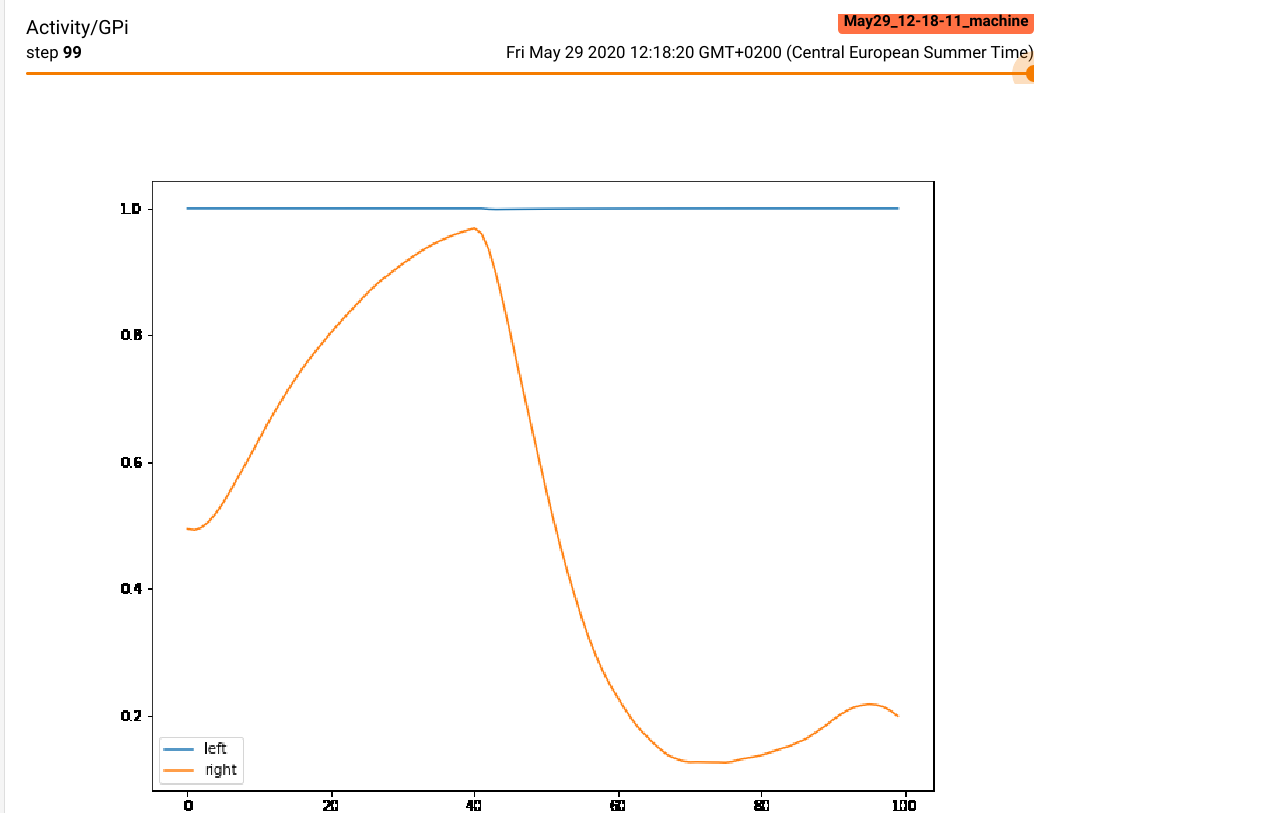
Task: Click the Fri May 29 2020 timestamp
Action: (x=769, y=52)
